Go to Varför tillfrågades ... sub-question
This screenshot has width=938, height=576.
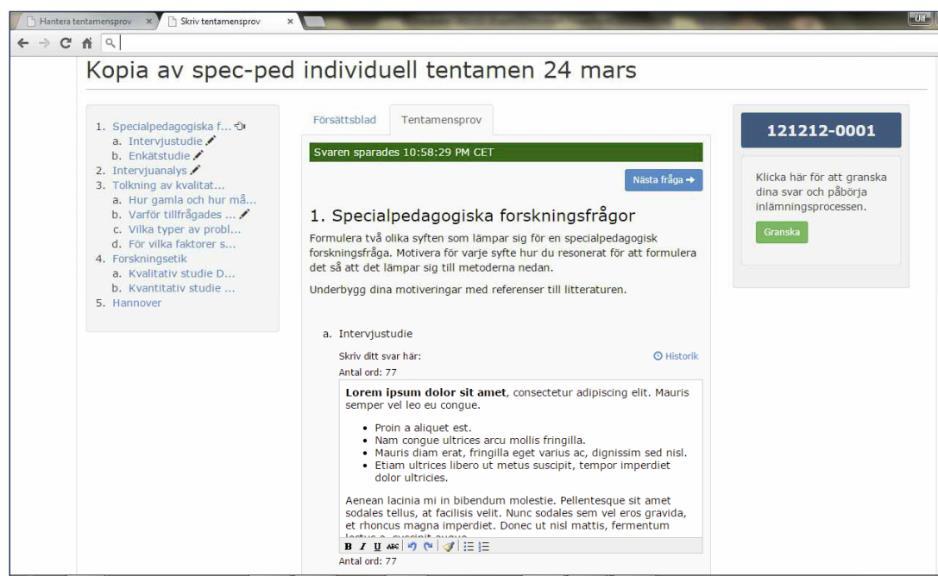tap(182, 214)
